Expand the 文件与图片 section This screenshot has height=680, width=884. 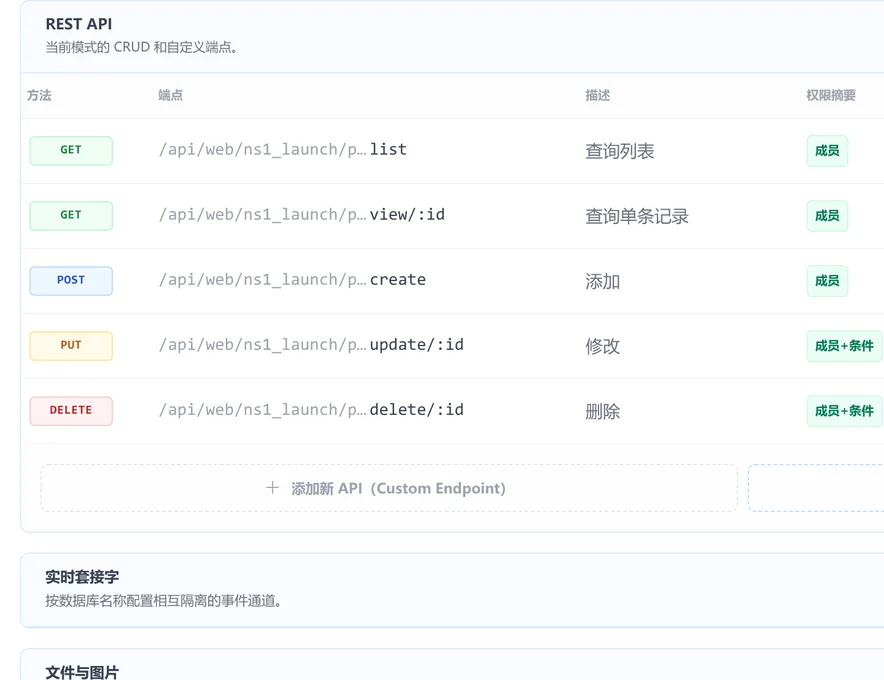452,665
